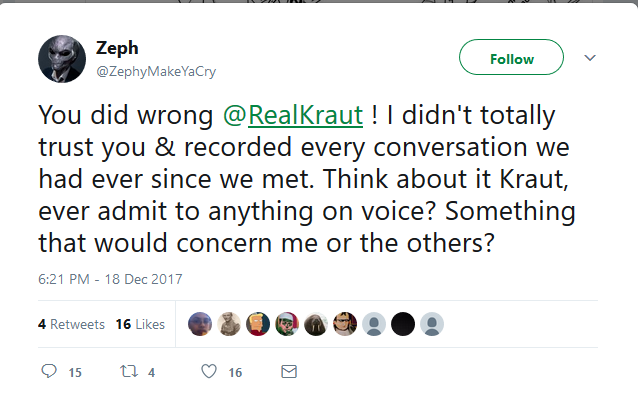Retweet using the retweet arrows icon
This screenshot has width=638, height=405.
pyautogui.click(x=129, y=371)
